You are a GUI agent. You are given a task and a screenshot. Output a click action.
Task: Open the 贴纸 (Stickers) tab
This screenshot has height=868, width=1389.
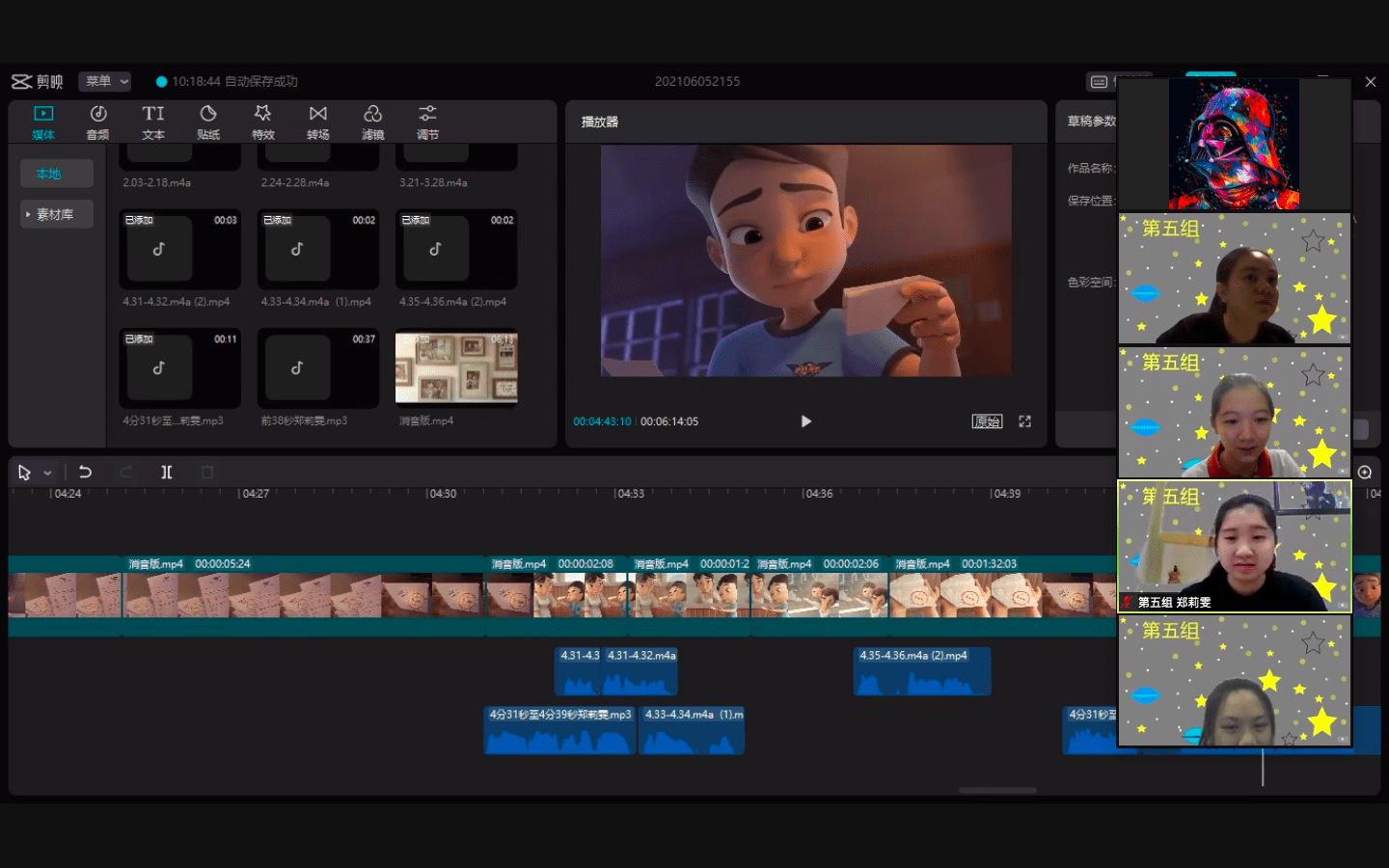tap(208, 122)
